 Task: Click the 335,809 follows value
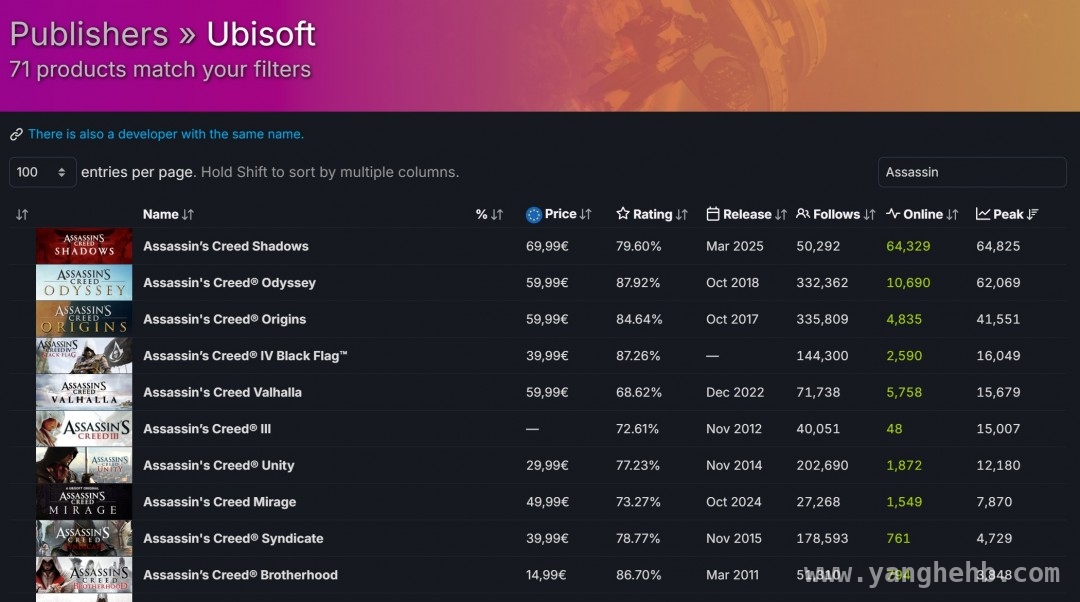pyautogui.click(x=822, y=319)
